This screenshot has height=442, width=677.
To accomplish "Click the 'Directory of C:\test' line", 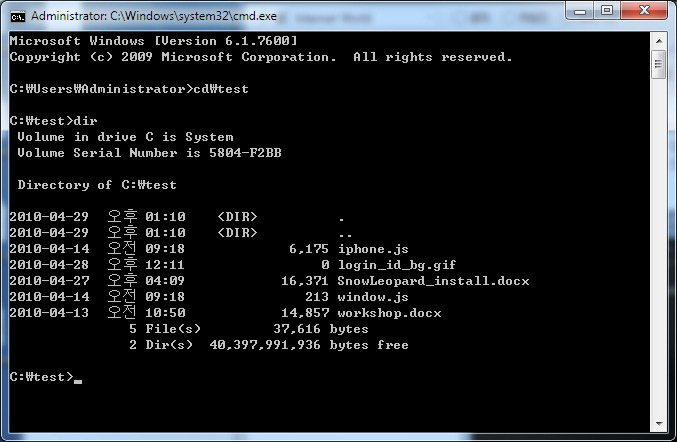I will 97,185.
